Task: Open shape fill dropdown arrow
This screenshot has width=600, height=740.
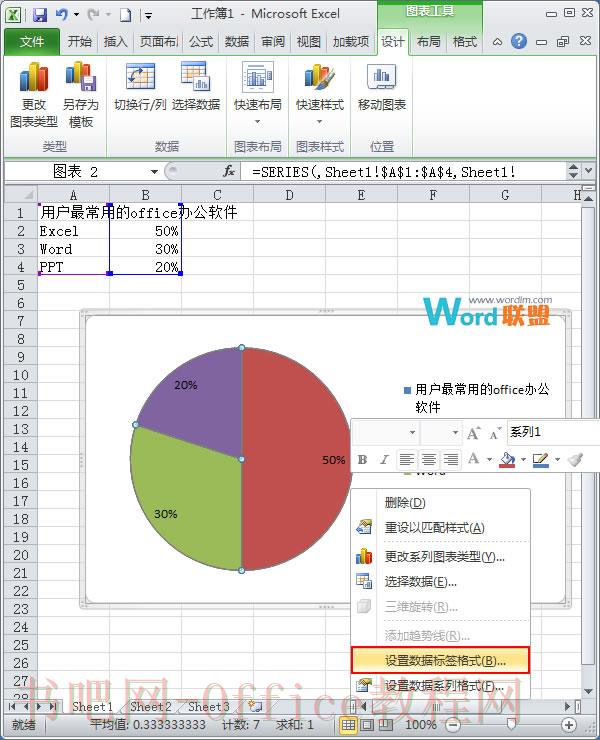Action: click(523, 459)
